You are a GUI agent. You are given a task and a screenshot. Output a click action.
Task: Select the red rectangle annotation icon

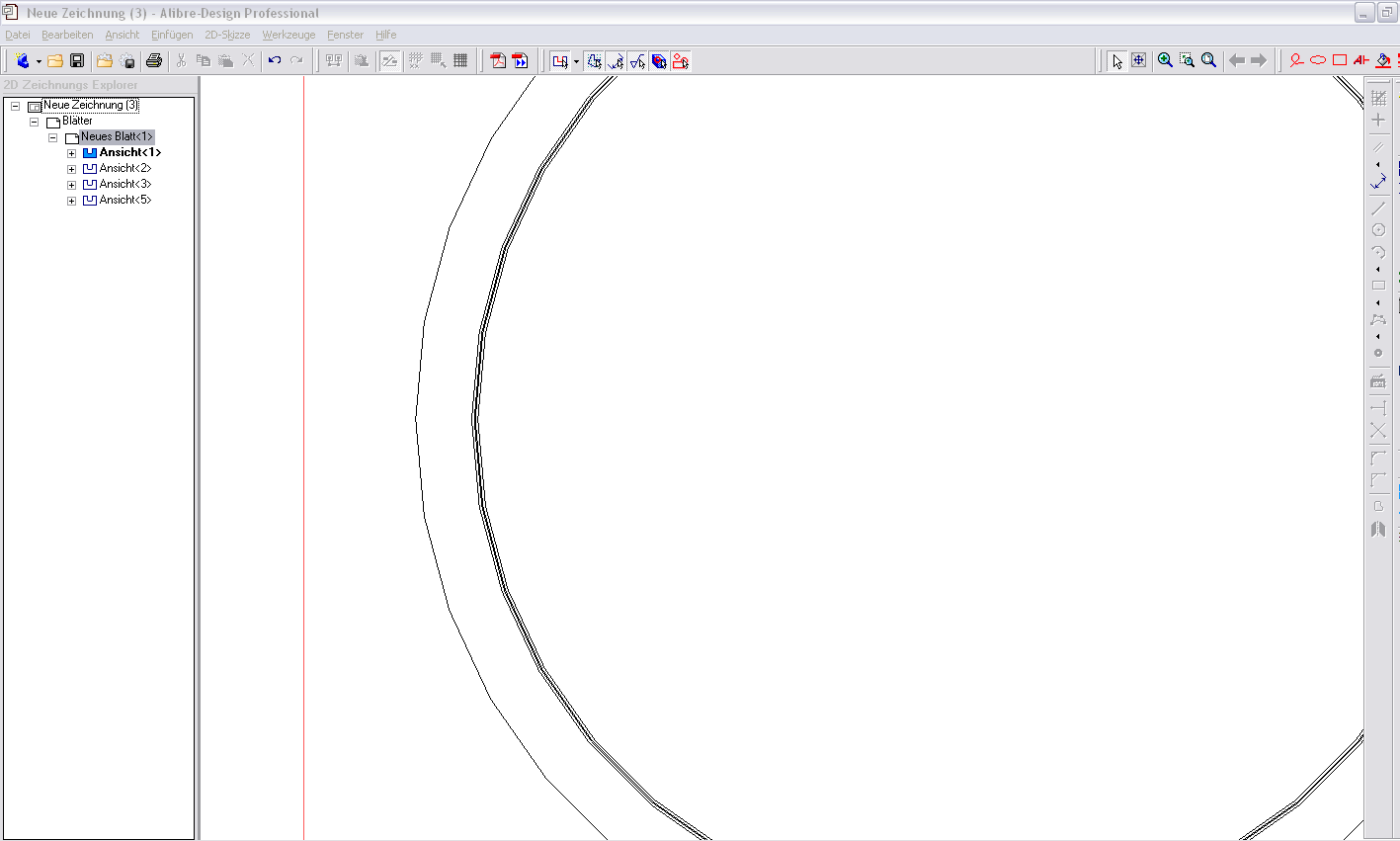1340,60
